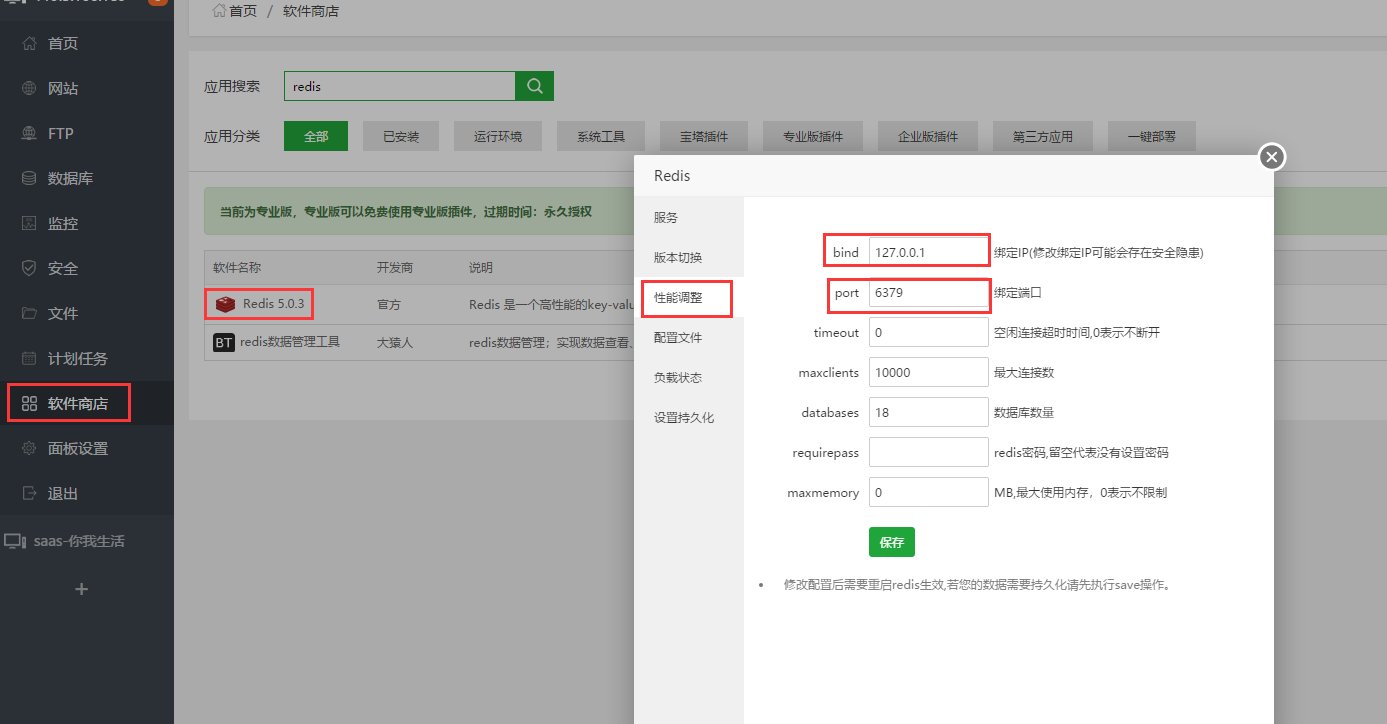Filter by 运行环境 category
1387x724 pixels.
[498, 136]
